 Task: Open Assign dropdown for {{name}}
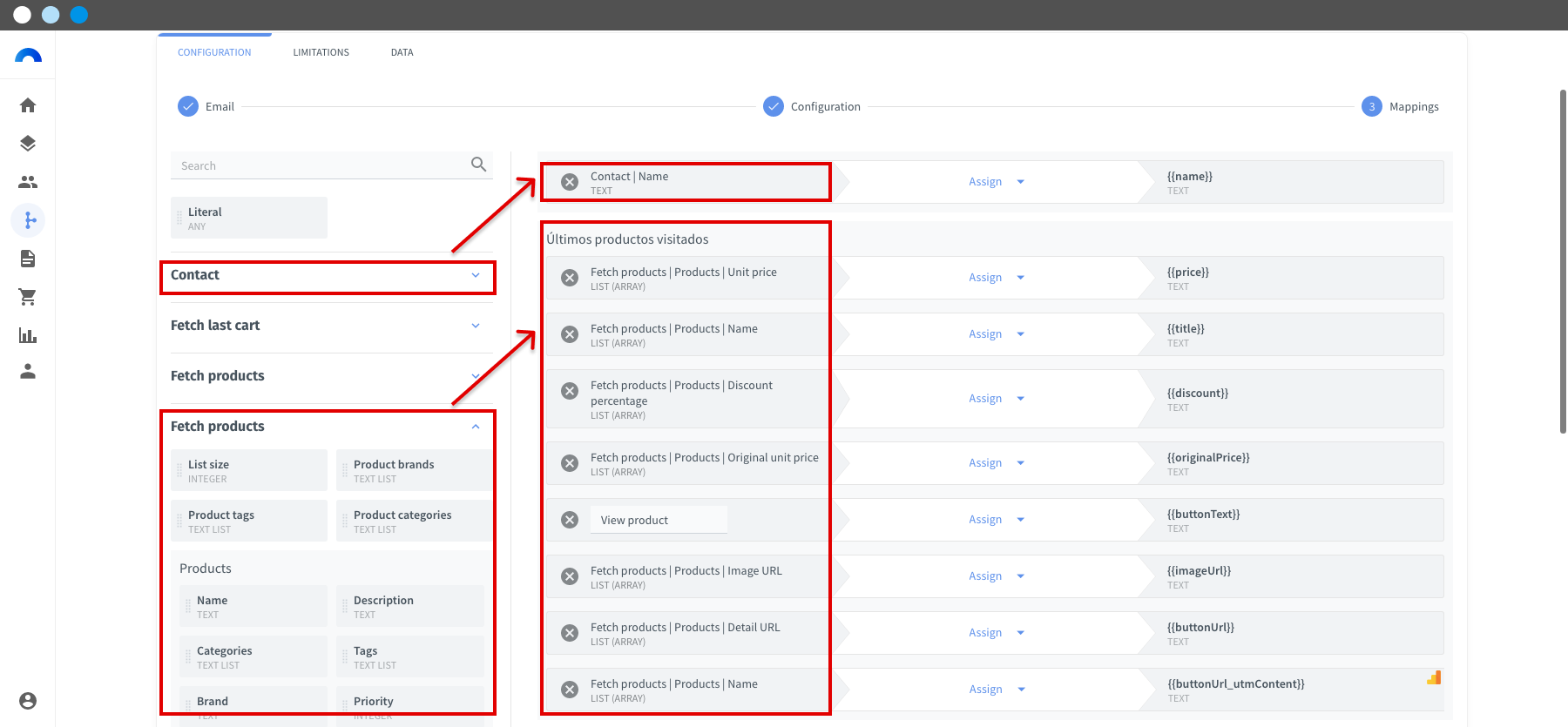pos(997,182)
